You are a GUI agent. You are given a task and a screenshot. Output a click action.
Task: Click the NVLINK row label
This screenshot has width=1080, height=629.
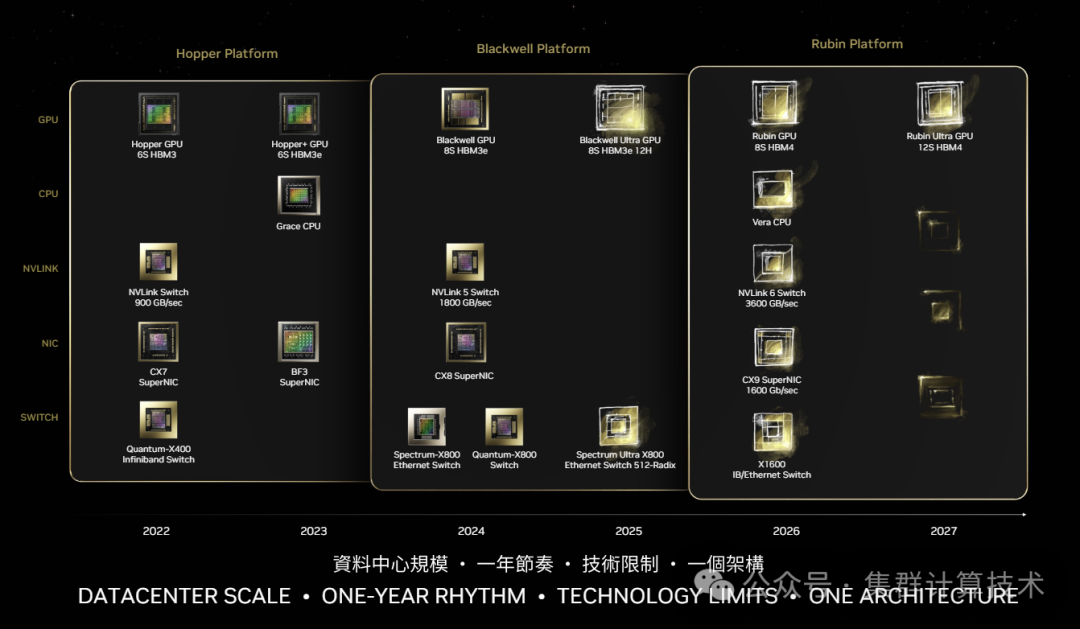[41, 269]
